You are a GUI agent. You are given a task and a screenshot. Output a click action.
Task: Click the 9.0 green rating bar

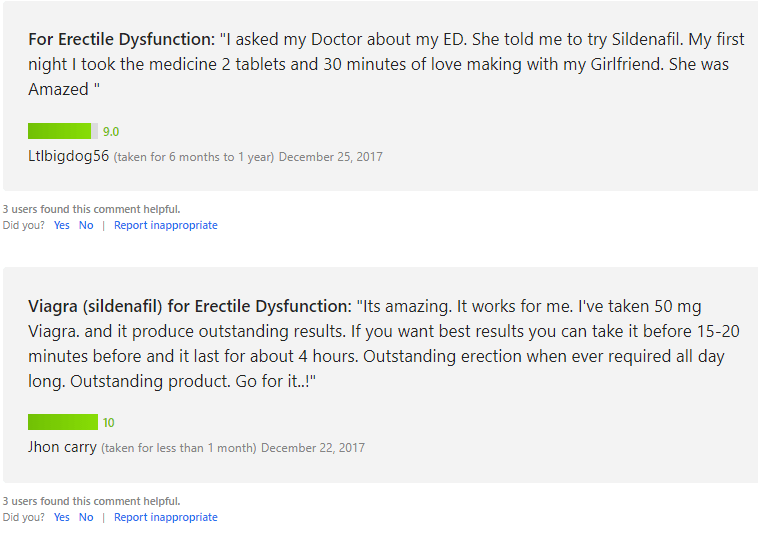click(x=63, y=131)
